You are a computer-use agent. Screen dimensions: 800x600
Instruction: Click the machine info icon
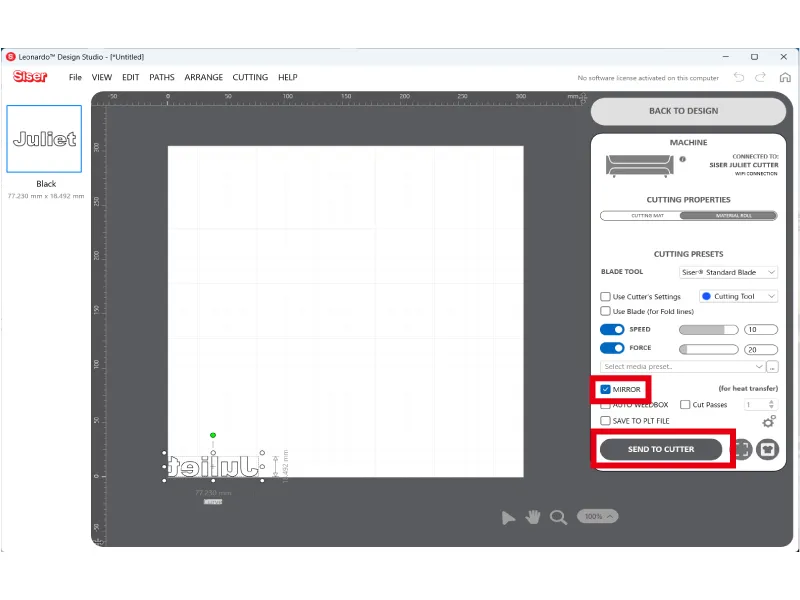683,159
